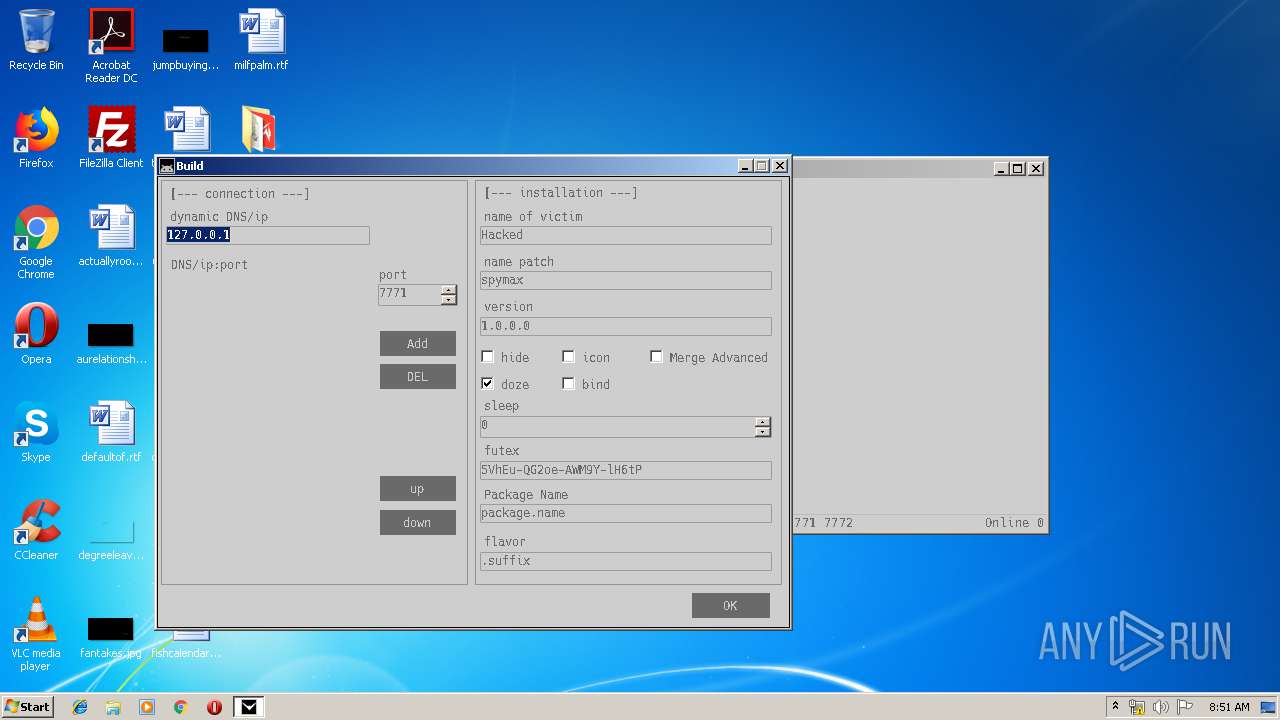This screenshot has width=1280, height=720.
Task: Confirm the build with OK
Action: pyautogui.click(x=731, y=605)
